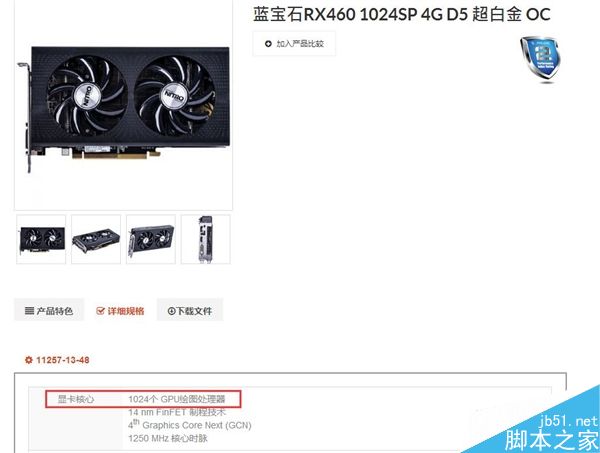This screenshot has height=453, width=600.
Task: Click the download icon on 下载文件 tab
Action: pyautogui.click(x=171, y=311)
